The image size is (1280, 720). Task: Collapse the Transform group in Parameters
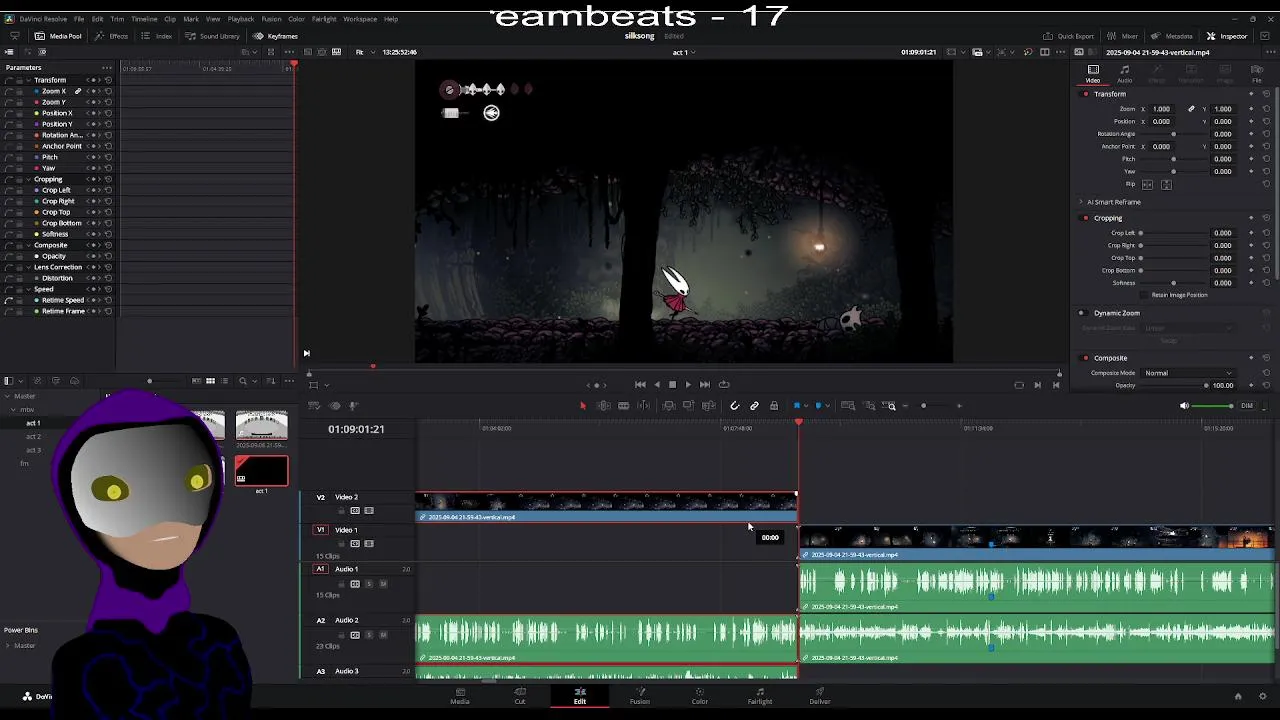[29, 80]
